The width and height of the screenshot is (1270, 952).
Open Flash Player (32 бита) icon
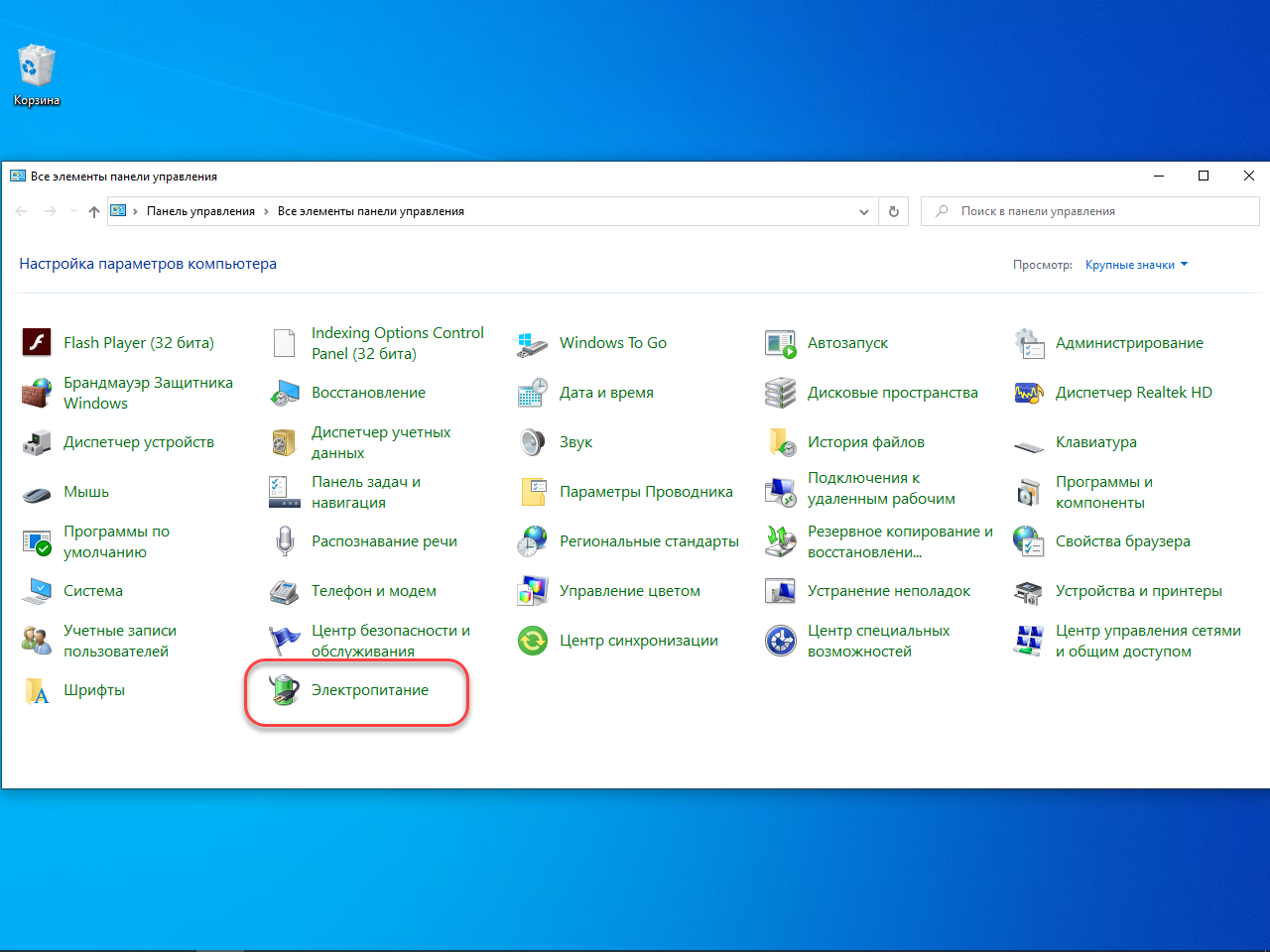[37, 343]
